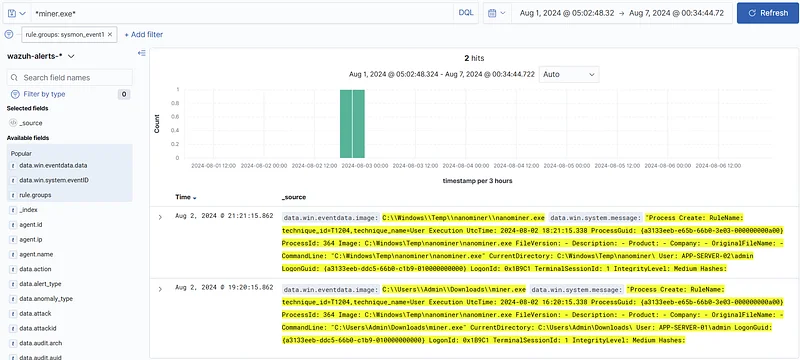Viewport: 800px width, 360px height.
Task: Collapse the fields sidebar
Action: tap(141, 53)
